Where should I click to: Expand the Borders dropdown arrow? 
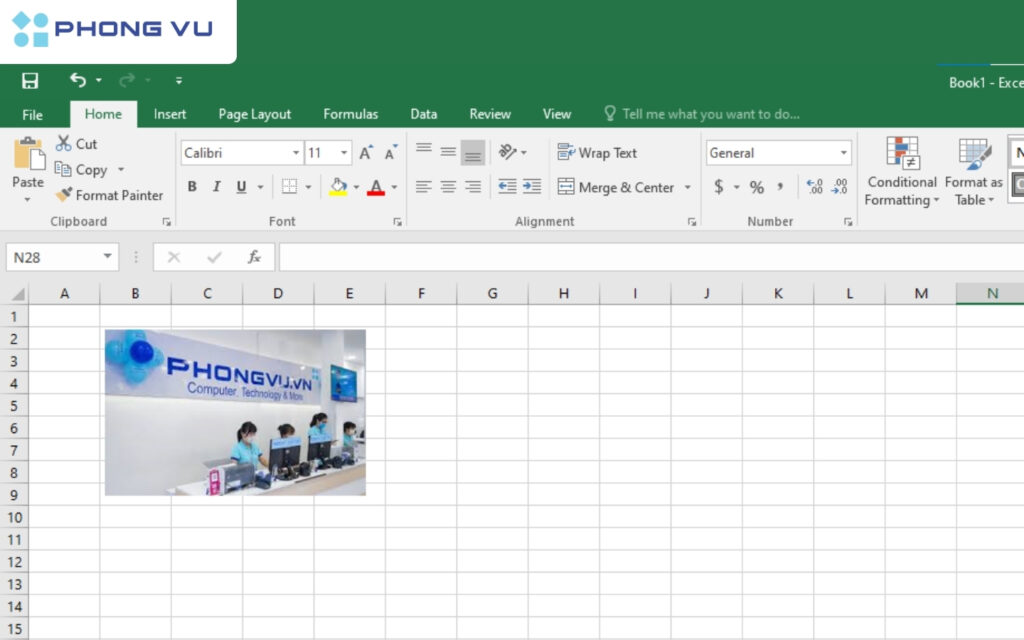(308, 187)
